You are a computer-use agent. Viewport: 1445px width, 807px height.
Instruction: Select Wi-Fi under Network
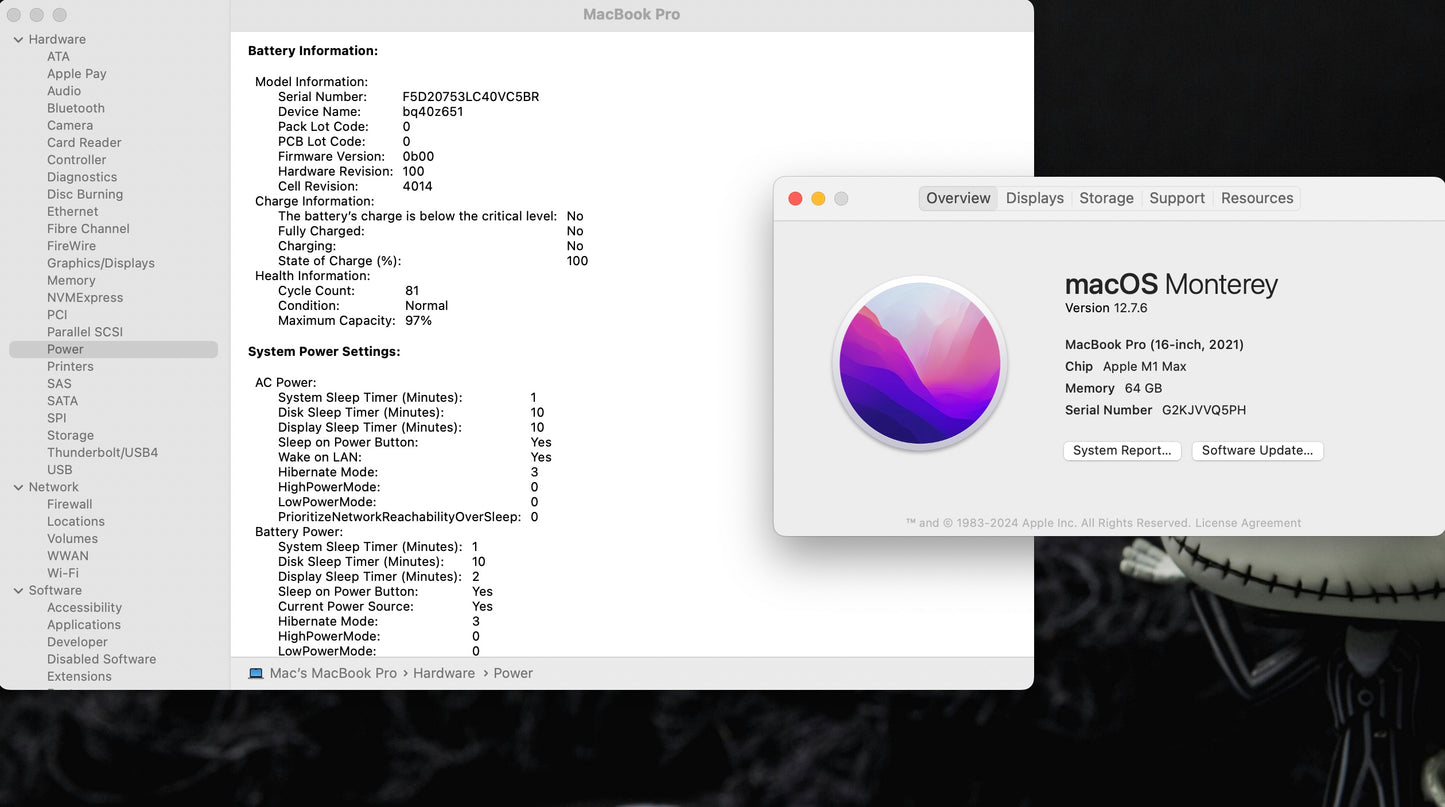point(63,574)
